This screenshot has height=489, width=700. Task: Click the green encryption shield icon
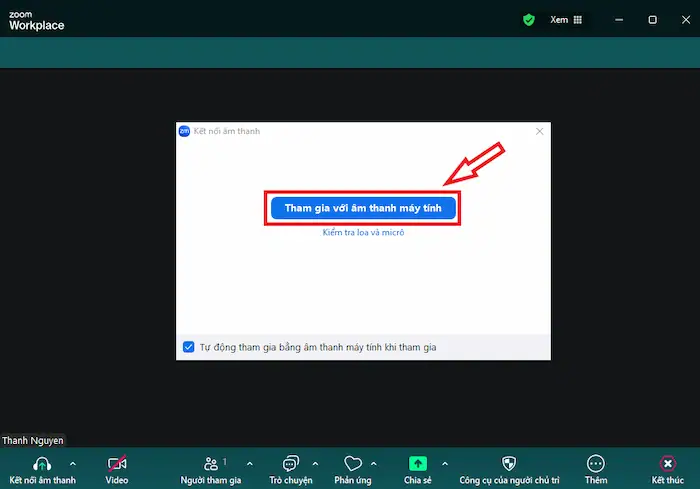pyautogui.click(x=529, y=19)
